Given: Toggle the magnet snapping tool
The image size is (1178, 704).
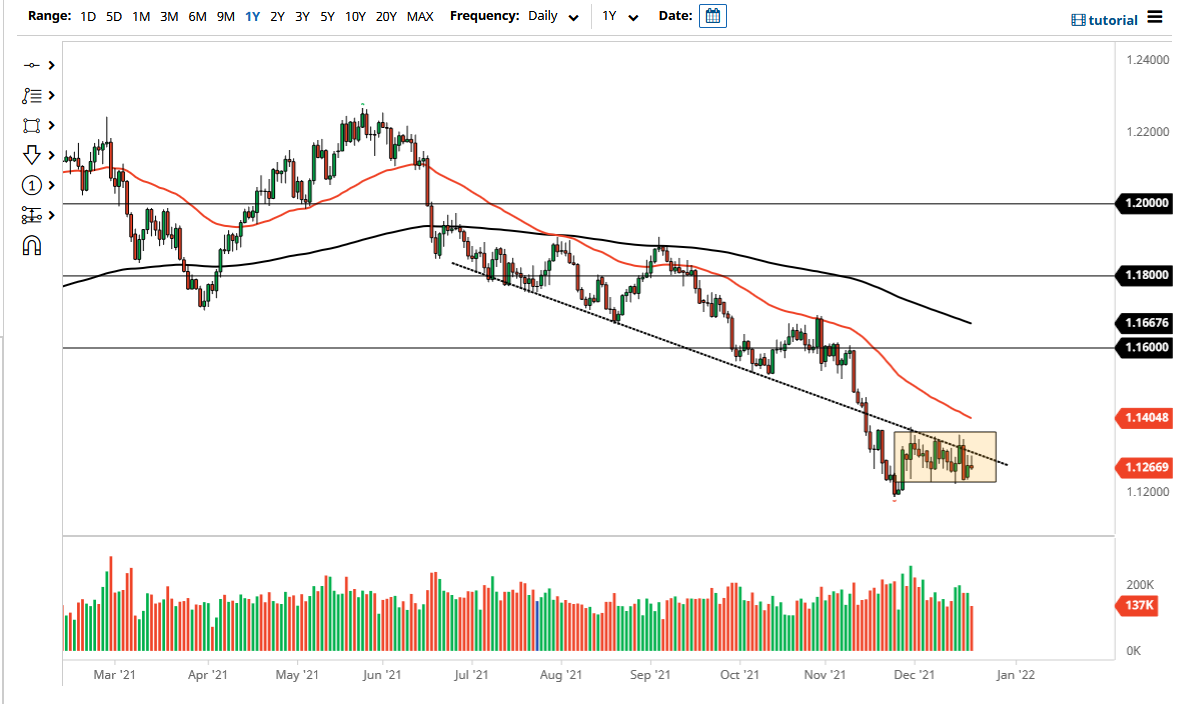Looking at the screenshot, I should [x=32, y=244].
